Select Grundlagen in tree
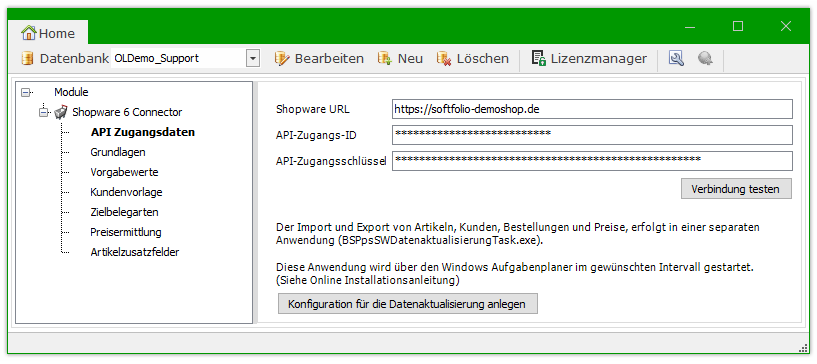The width and height of the screenshot is (817, 364). (118, 152)
